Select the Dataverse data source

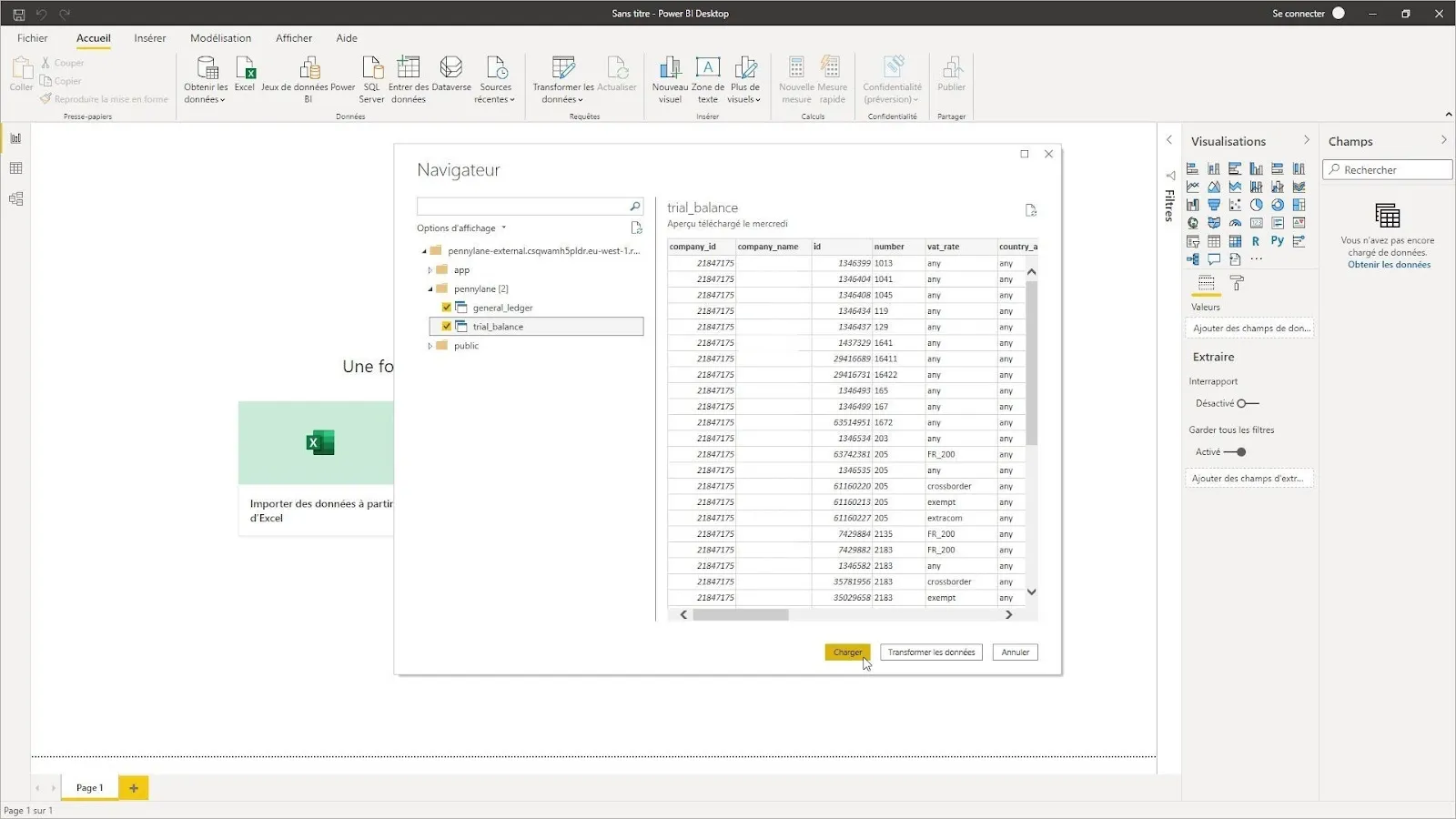coord(451,75)
